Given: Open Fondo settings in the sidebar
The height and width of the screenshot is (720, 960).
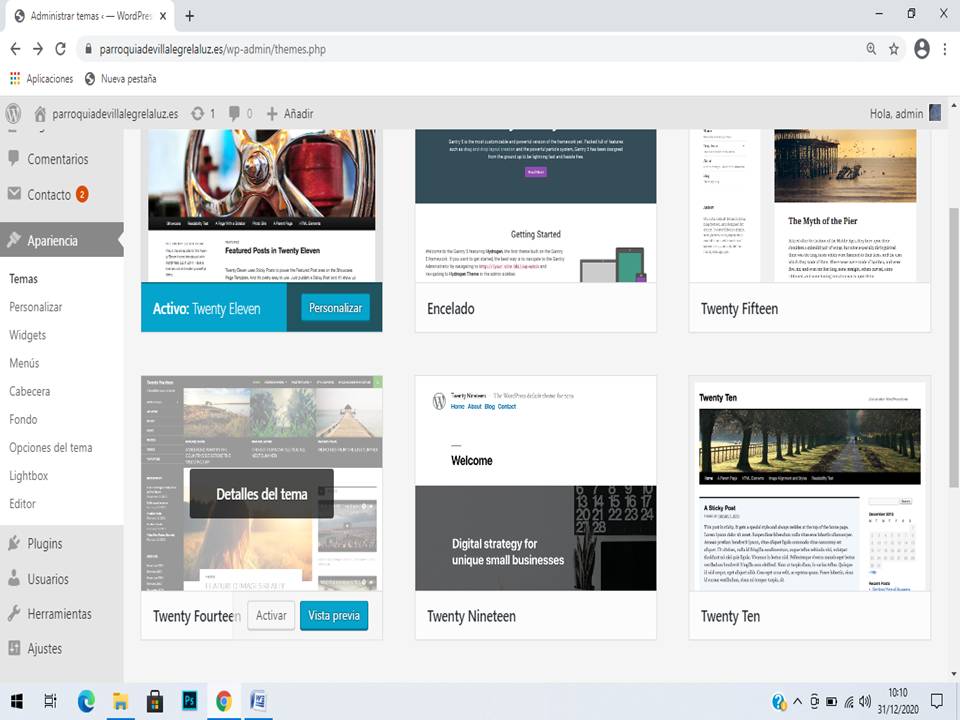Looking at the screenshot, I should [x=23, y=420].
